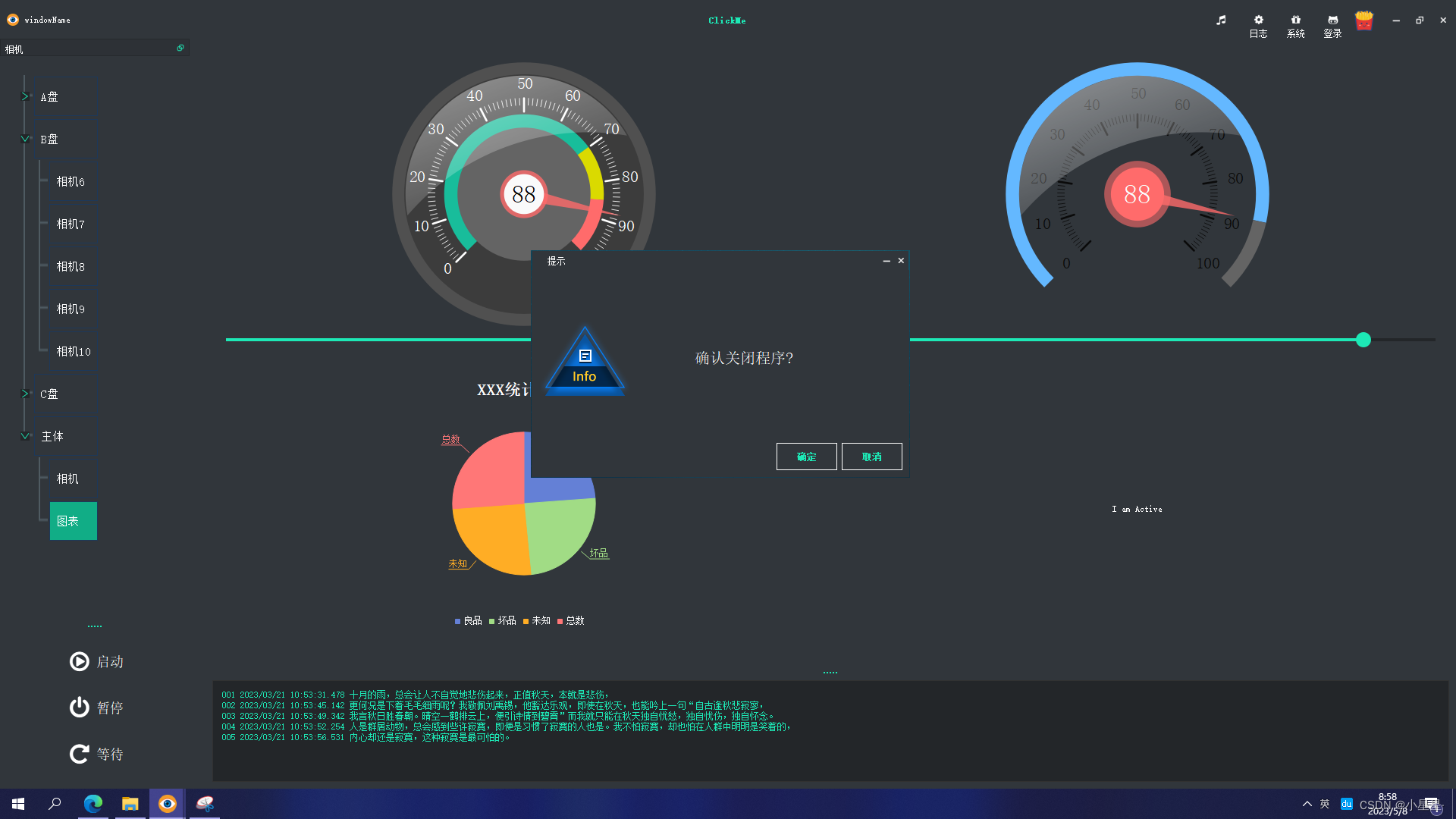The width and height of the screenshot is (1456, 819).
Task: Click the music note icon in title bar
Action: click(1221, 19)
